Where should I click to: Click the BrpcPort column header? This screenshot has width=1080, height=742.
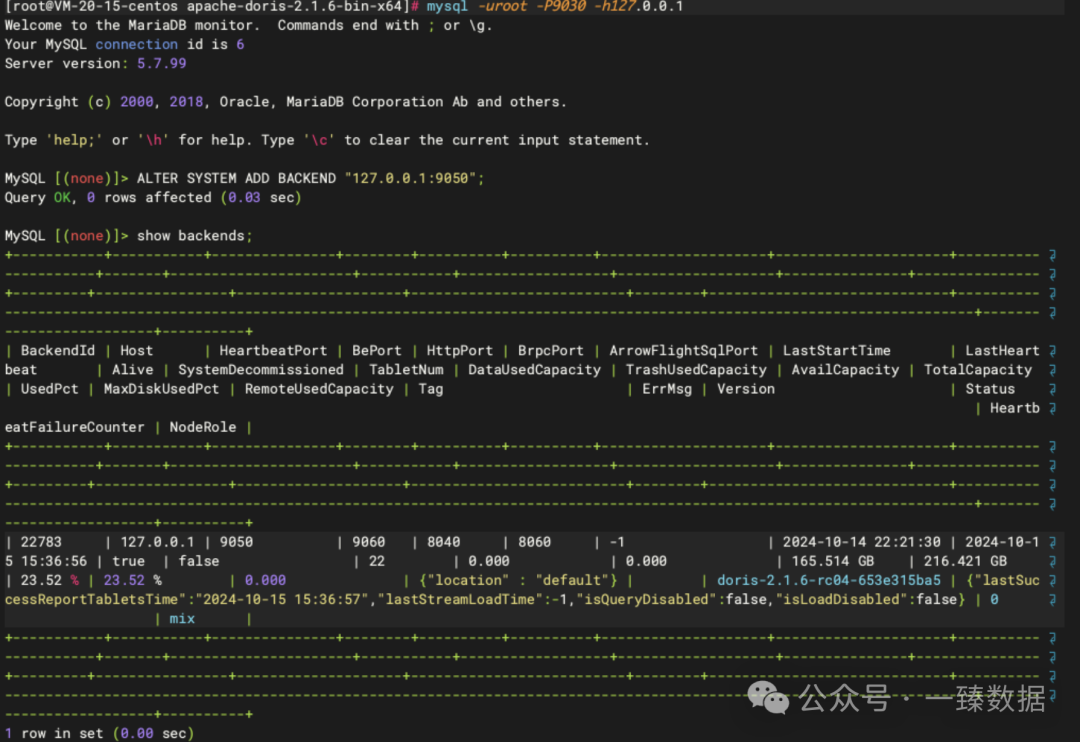(550, 351)
